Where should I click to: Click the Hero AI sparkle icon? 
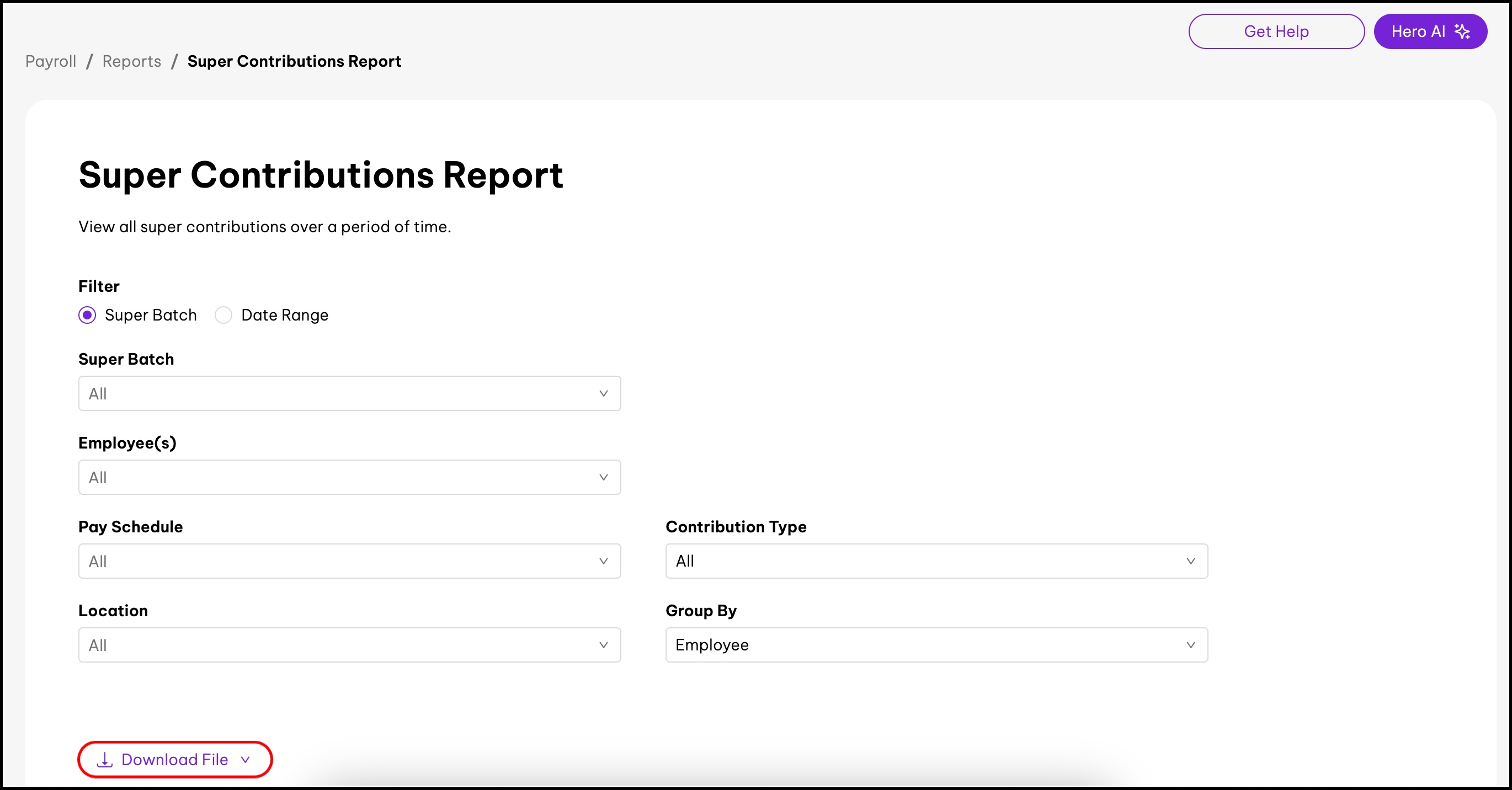click(x=1462, y=31)
